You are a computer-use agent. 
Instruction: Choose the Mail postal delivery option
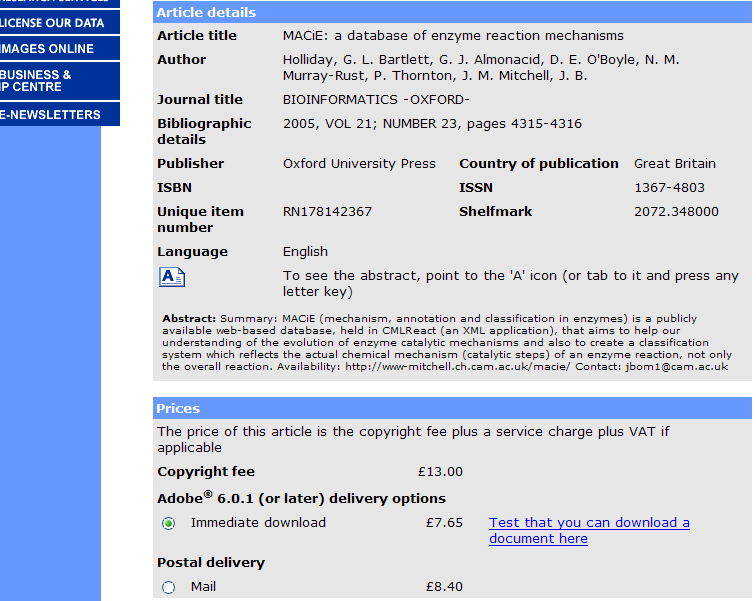coord(168,587)
